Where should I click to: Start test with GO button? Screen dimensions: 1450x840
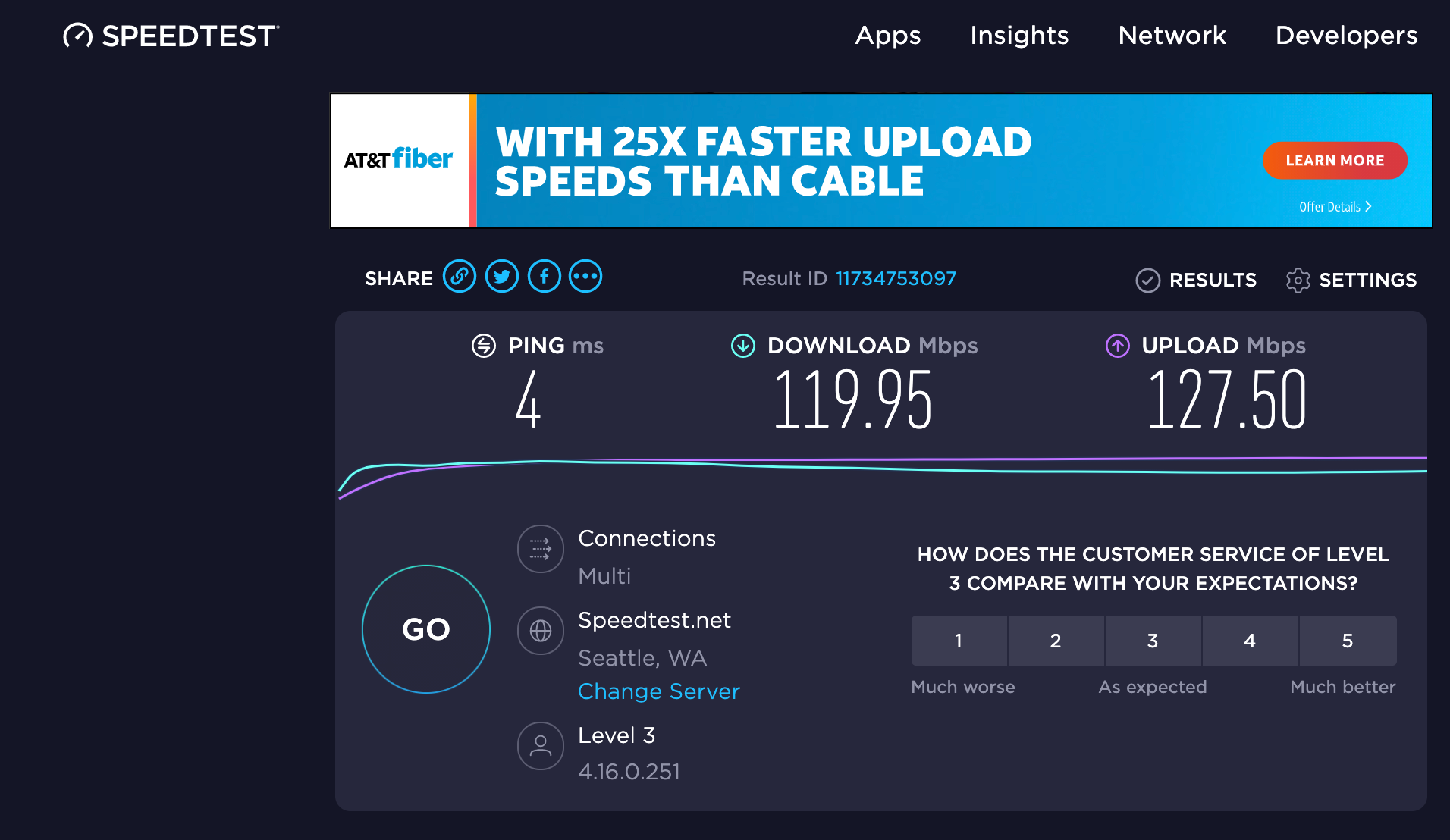pyautogui.click(x=426, y=629)
